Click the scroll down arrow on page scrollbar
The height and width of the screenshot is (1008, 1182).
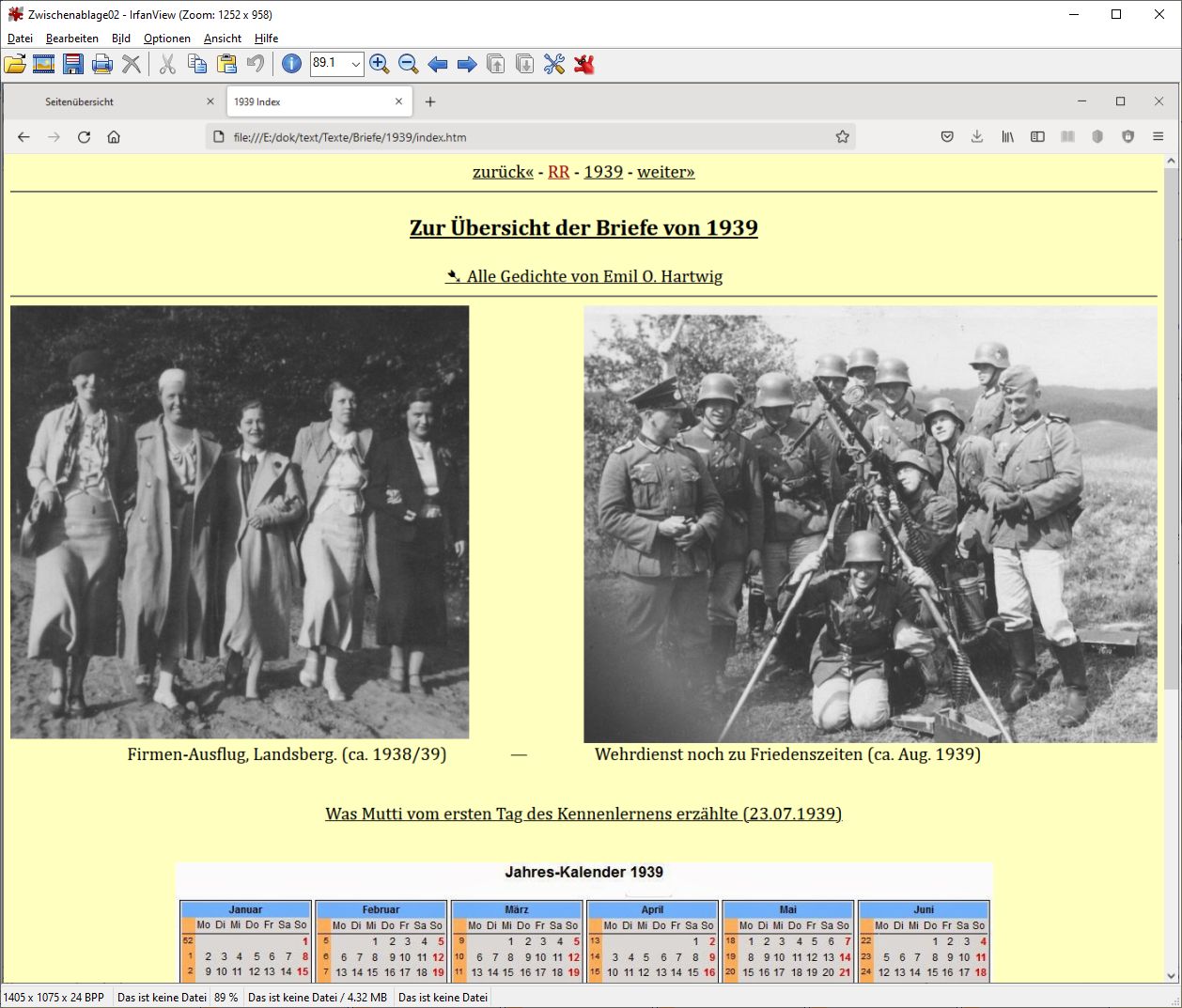[x=1171, y=975]
